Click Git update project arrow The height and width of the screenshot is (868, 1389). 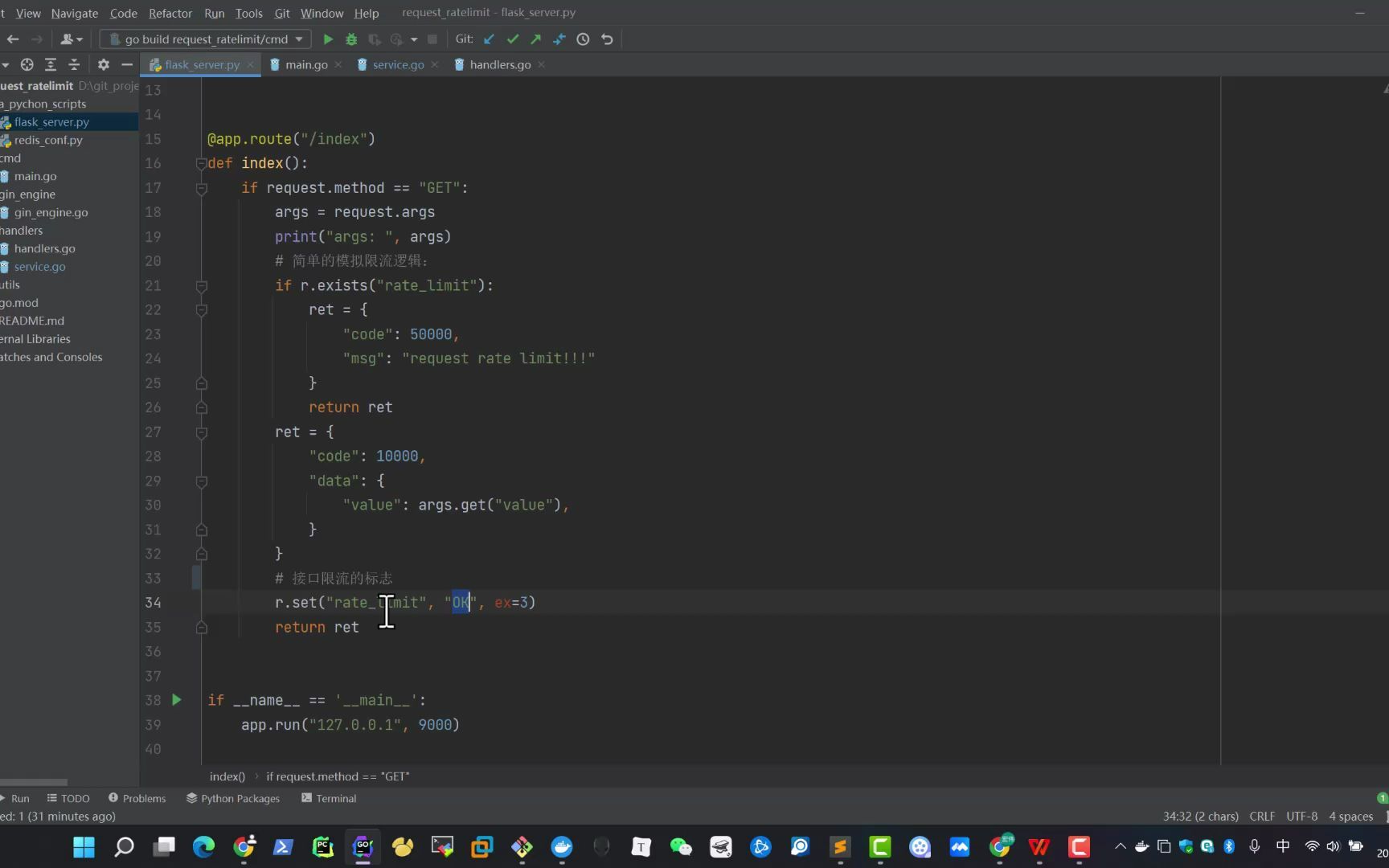click(489, 39)
